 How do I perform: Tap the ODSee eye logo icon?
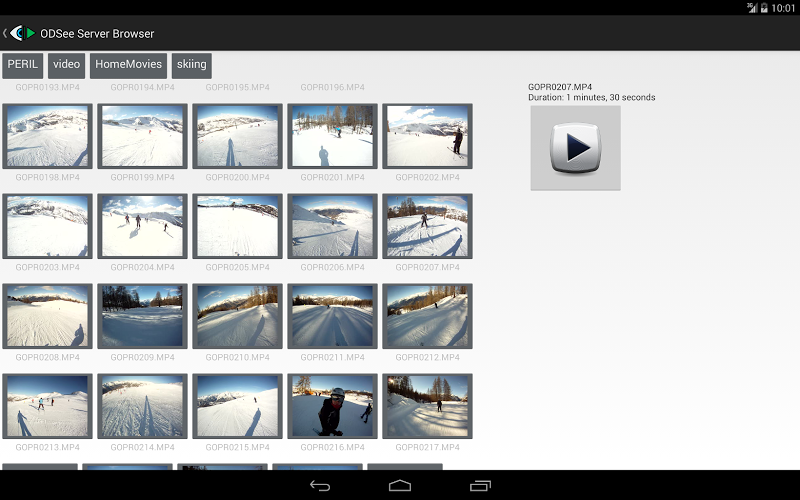22,33
